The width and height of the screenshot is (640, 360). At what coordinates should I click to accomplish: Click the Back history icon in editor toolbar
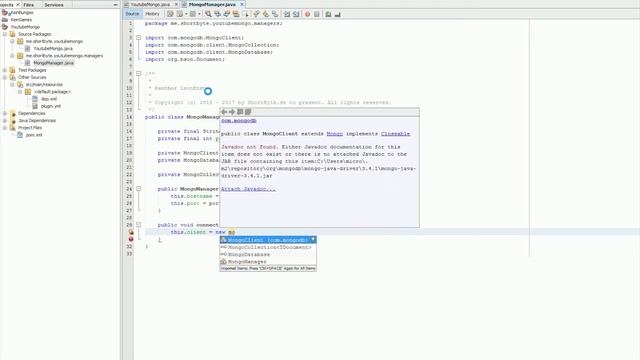click(180, 14)
